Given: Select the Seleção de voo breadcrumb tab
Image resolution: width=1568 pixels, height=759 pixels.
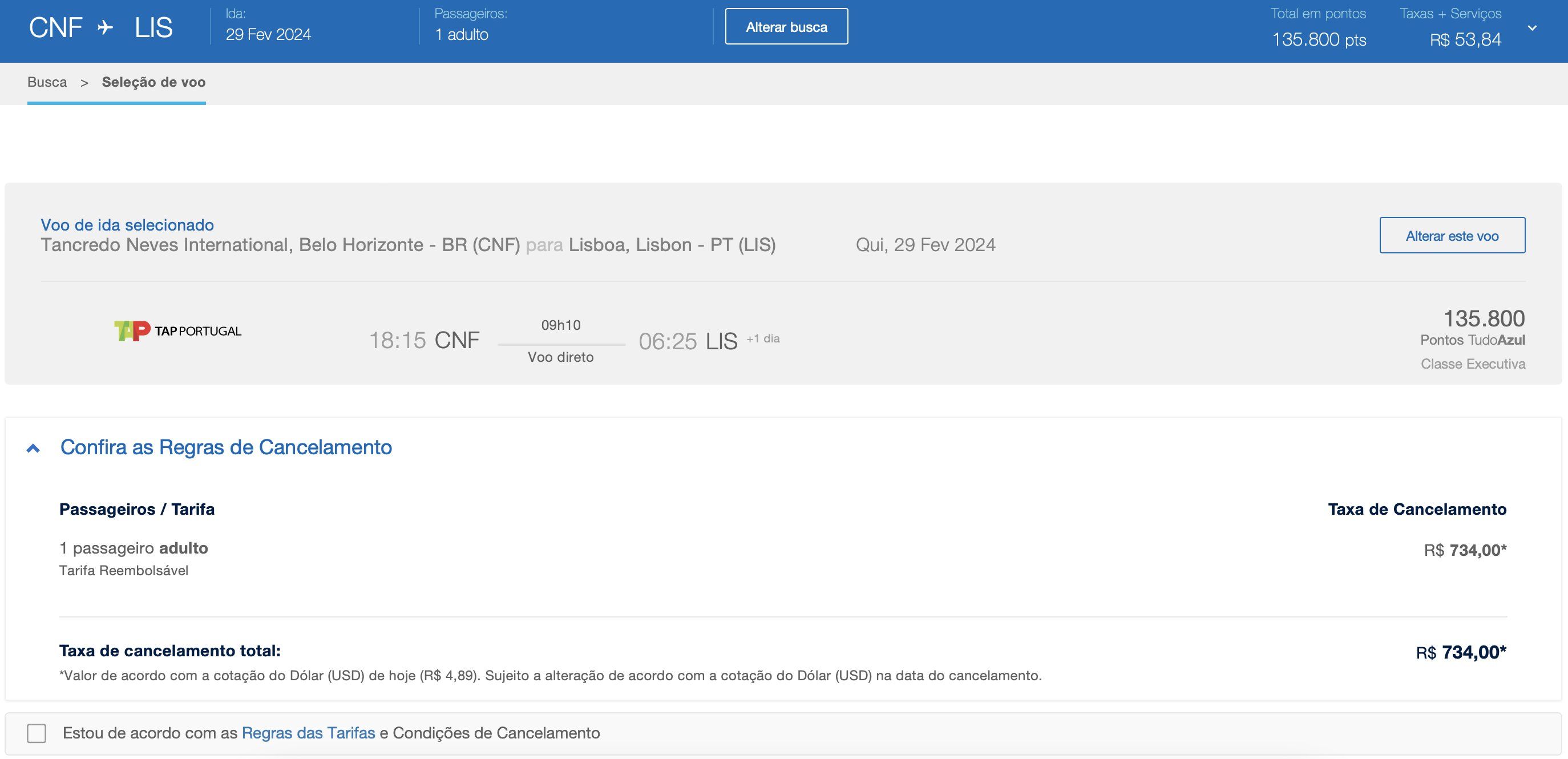Looking at the screenshot, I should (153, 82).
